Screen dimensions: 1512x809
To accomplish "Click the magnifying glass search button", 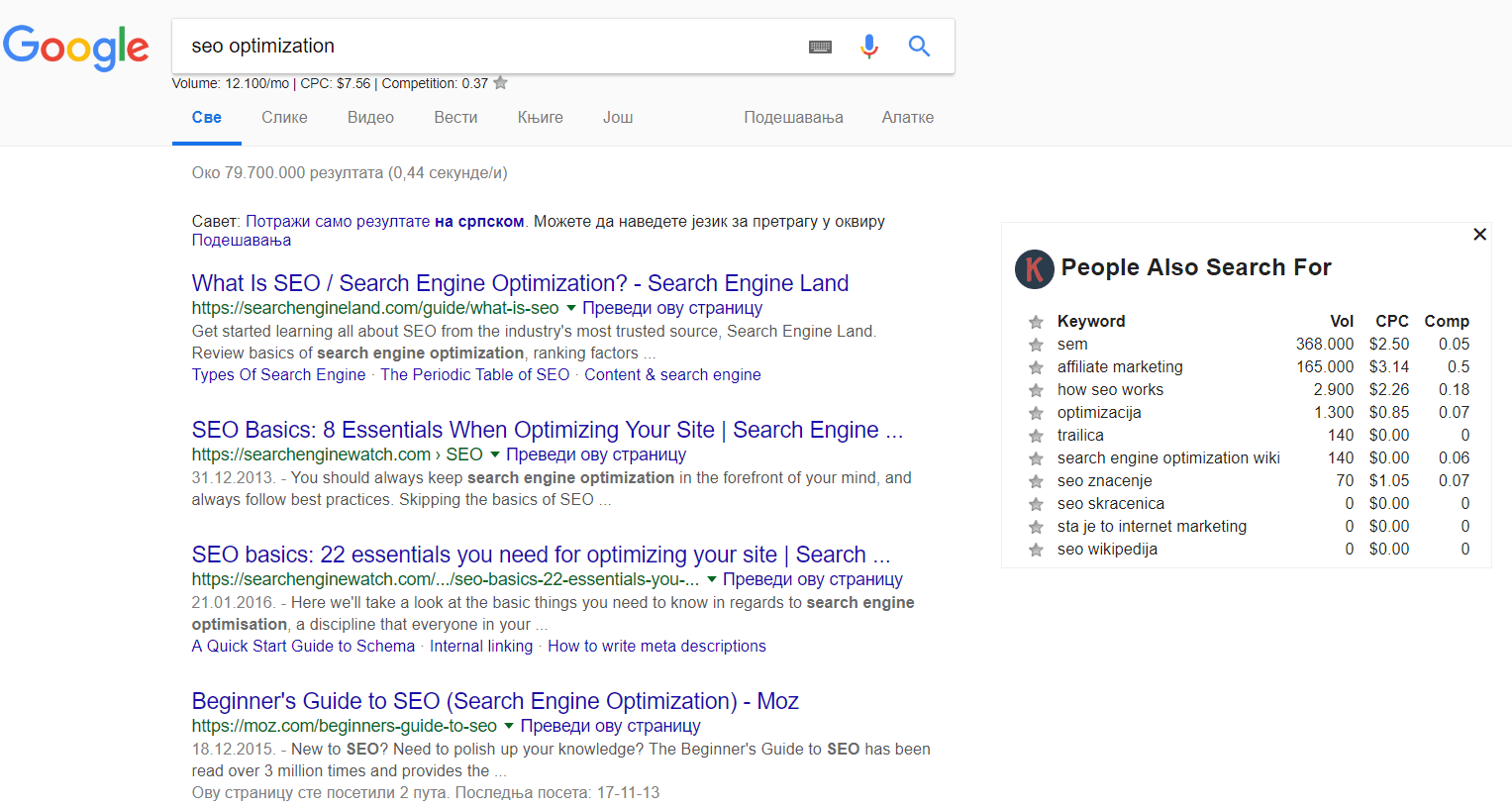I will tap(919, 46).
